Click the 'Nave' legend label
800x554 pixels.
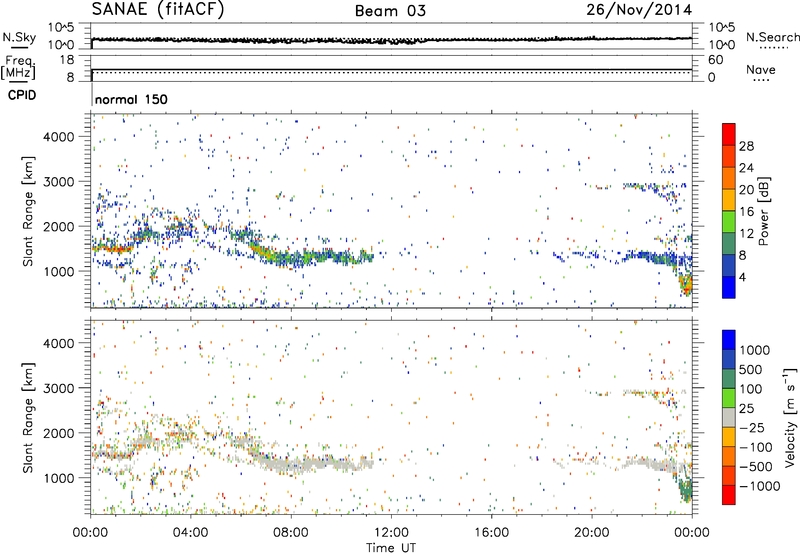coord(760,69)
